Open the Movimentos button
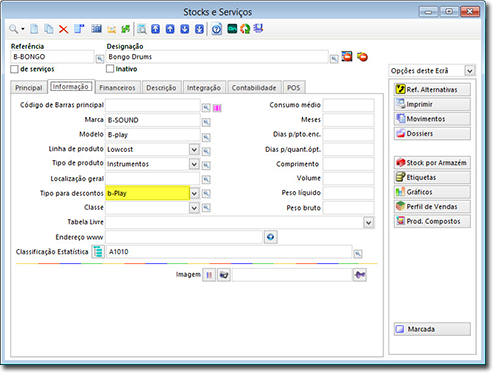 pos(432,119)
